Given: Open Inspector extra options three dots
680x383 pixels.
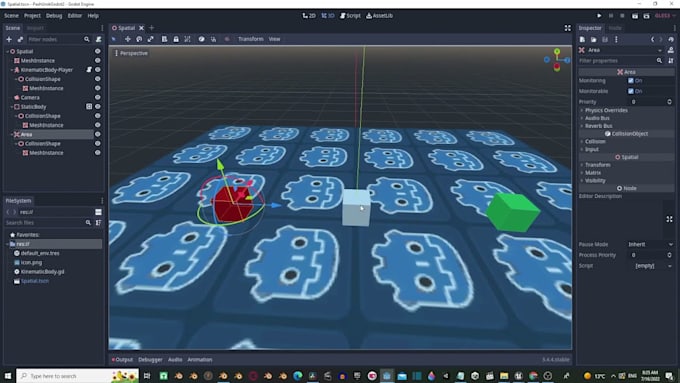Looking at the screenshot, I should (x=616, y=39).
